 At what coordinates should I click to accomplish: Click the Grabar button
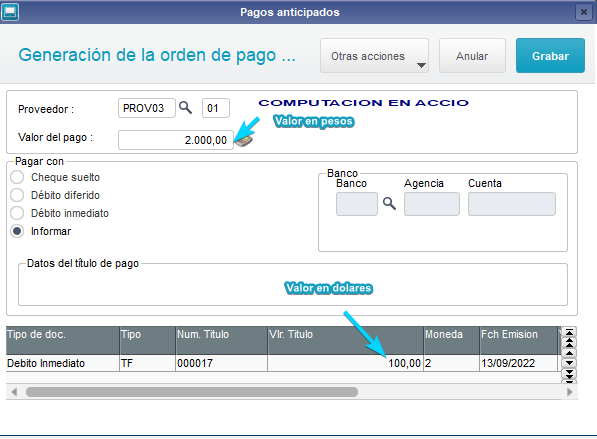[550, 56]
